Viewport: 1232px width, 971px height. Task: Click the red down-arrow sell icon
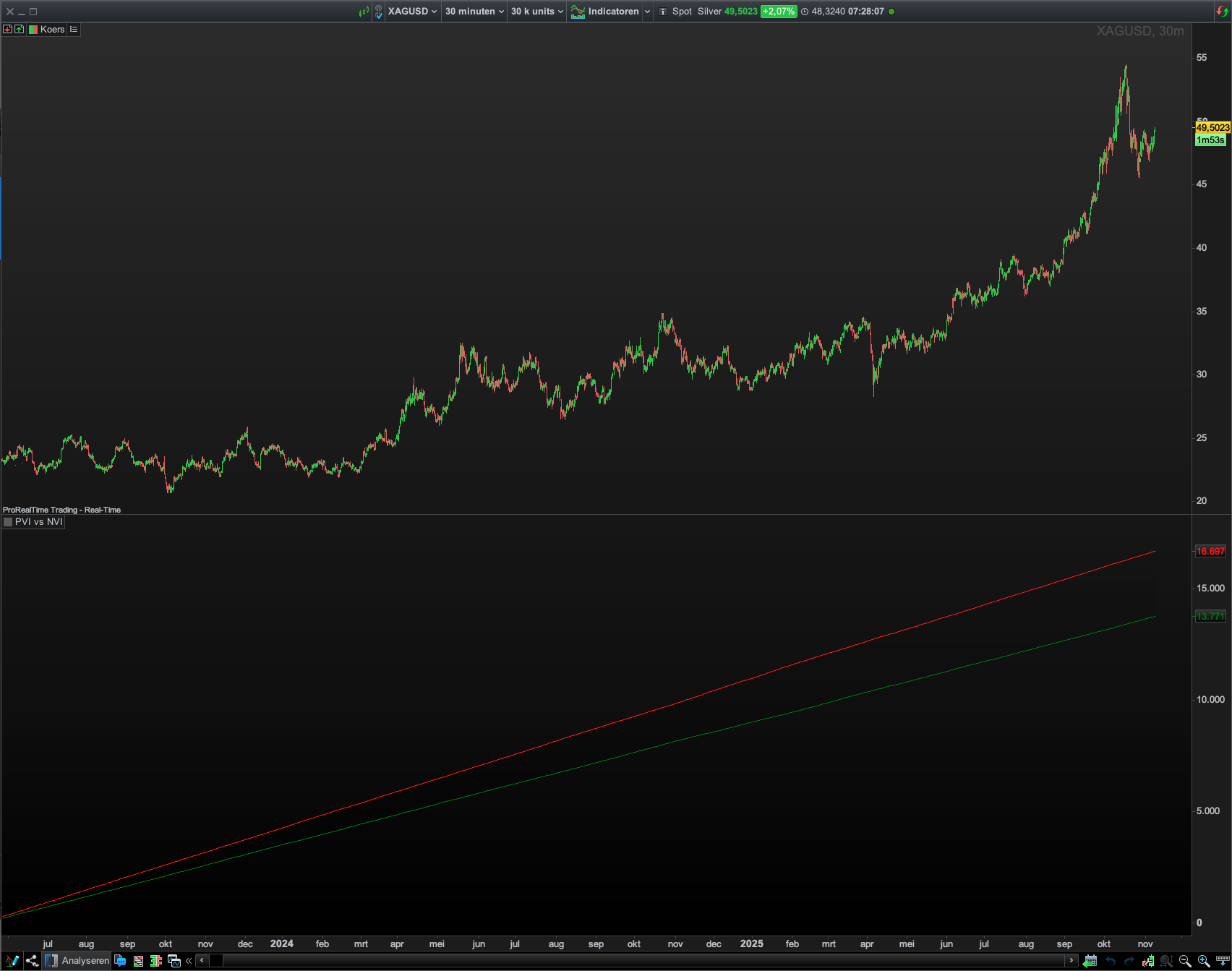[8, 29]
